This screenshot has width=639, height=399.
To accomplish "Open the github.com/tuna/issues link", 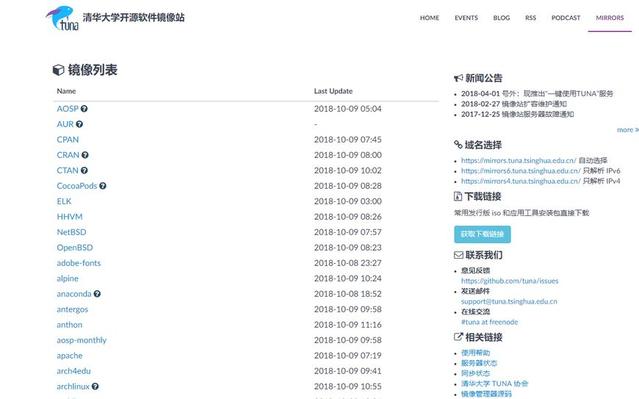I will click(x=510, y=281).
